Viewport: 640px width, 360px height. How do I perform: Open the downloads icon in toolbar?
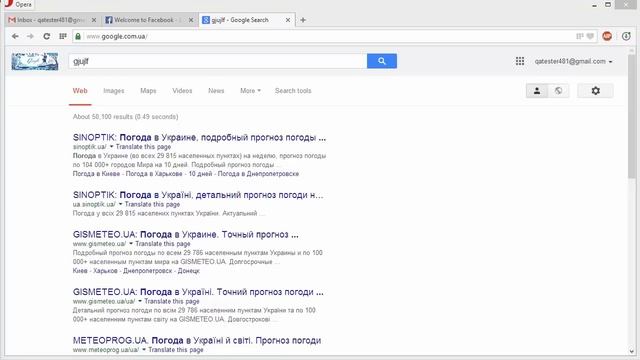[626, 36]
